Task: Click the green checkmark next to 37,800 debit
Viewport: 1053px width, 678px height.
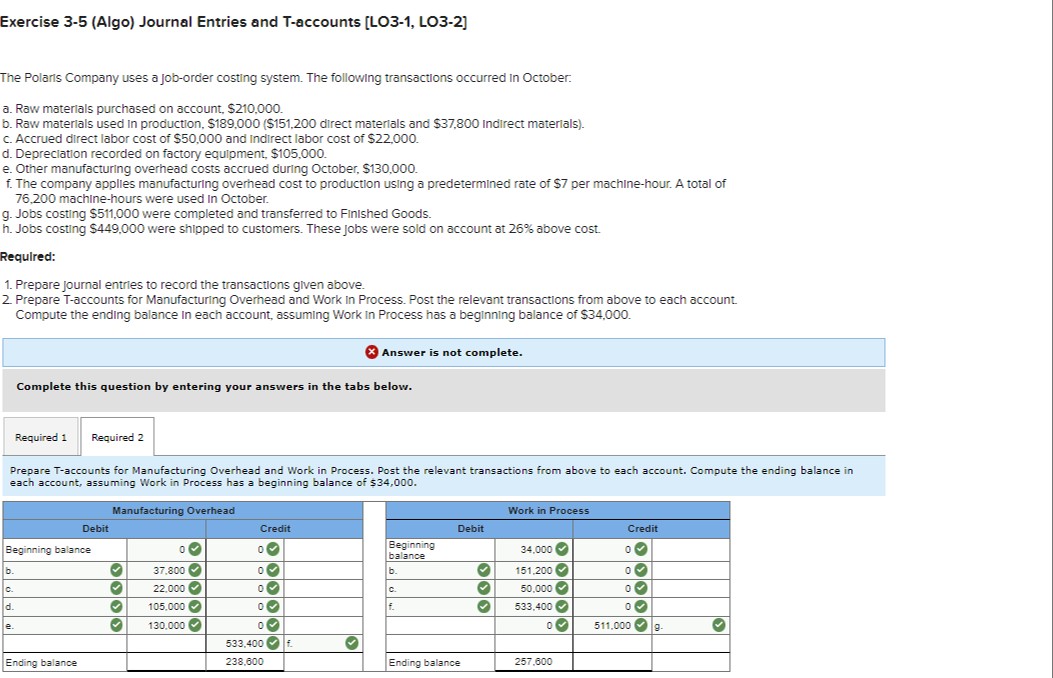Action: (x=195, y=572)
